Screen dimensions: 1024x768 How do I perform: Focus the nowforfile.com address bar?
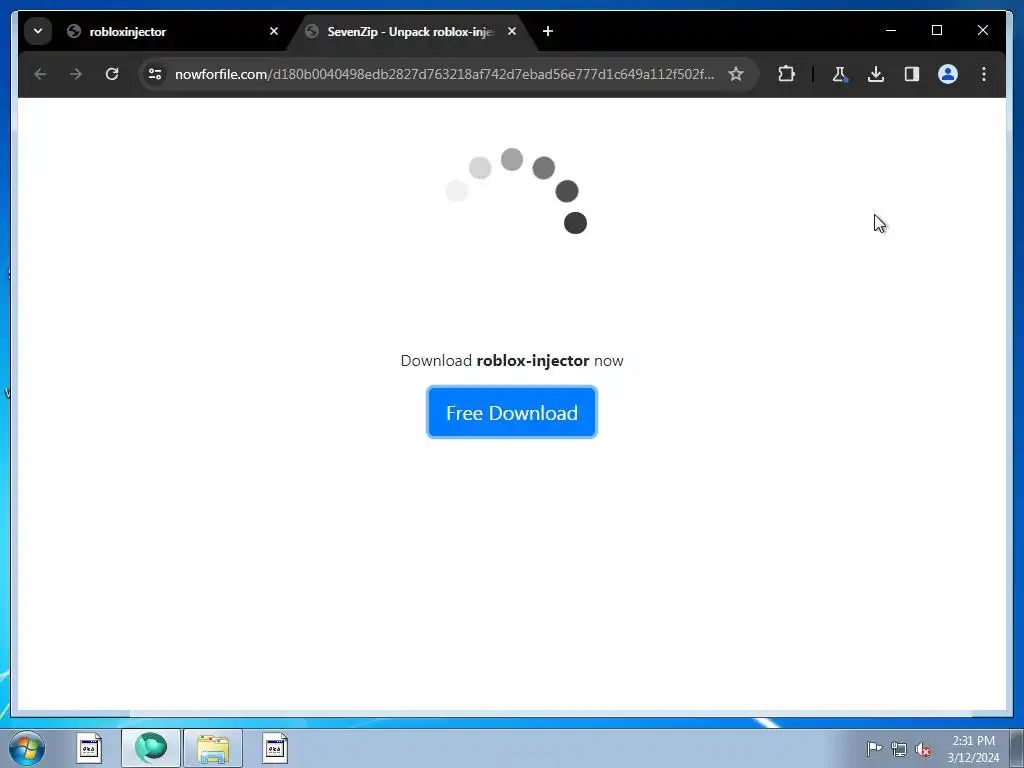point(444,74)
